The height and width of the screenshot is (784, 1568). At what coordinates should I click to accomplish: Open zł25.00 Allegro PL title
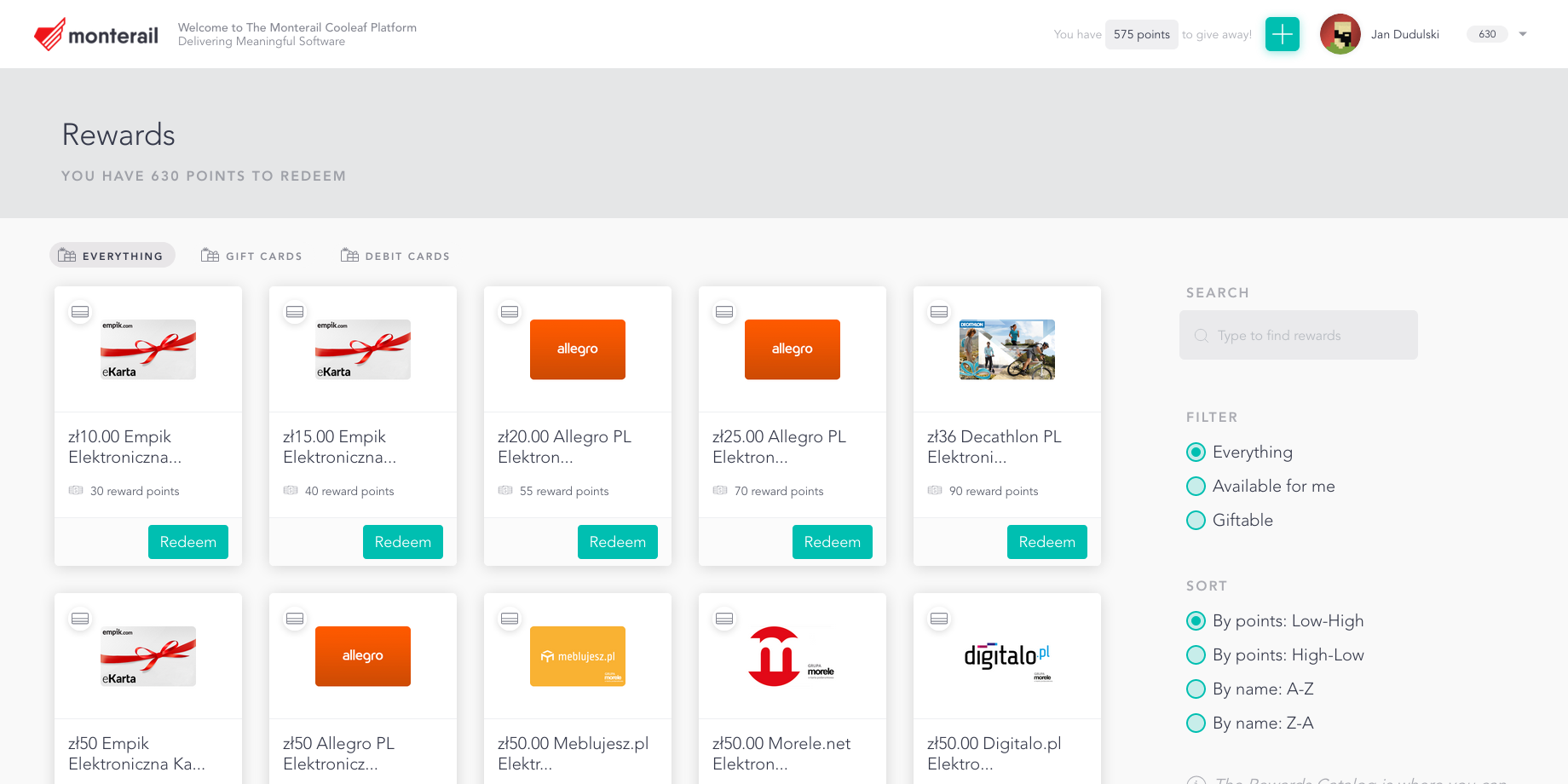[780, 447]
